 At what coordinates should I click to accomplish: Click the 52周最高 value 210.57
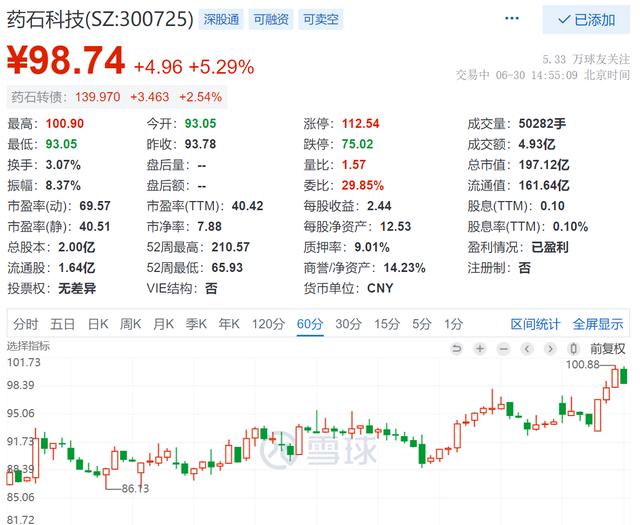pyautogui.click(x=230, y=247)
